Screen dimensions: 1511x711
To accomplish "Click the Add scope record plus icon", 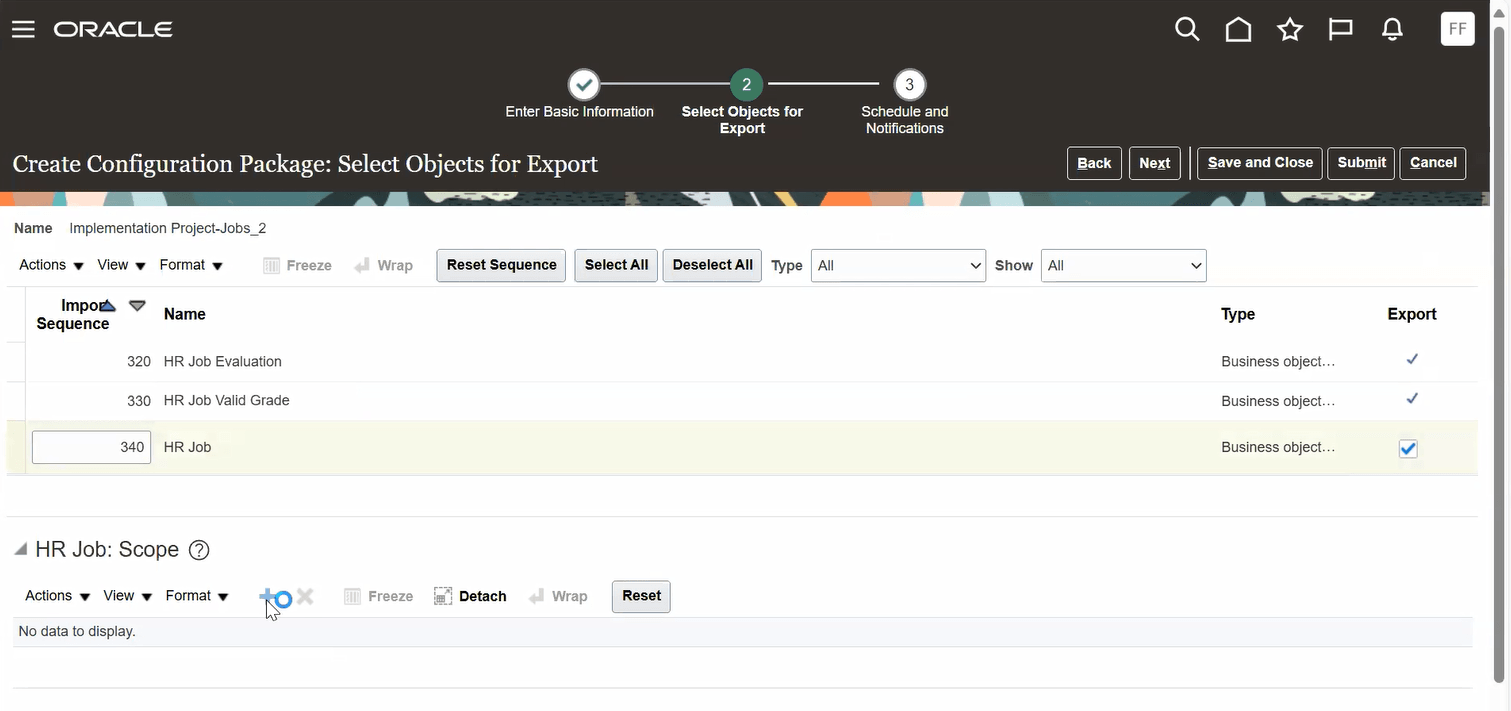I will coord(268,596).
